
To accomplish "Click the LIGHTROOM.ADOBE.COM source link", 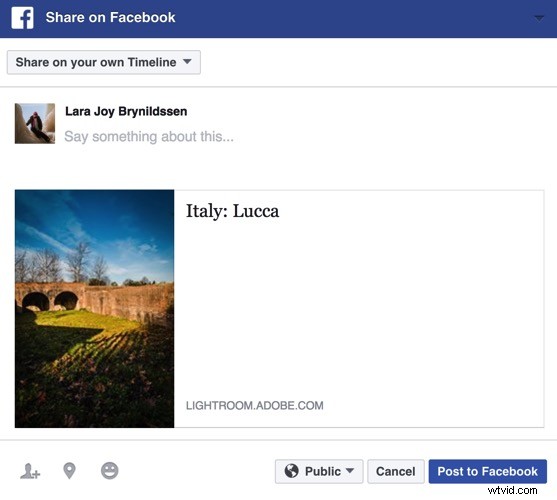I will coord(255,405).
